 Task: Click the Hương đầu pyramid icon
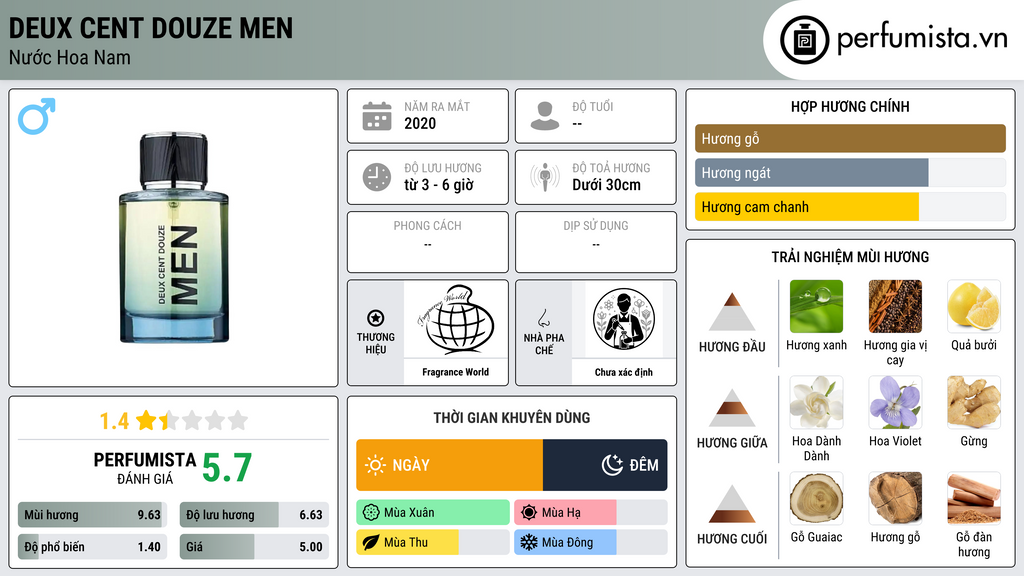(x=732, y=312)
